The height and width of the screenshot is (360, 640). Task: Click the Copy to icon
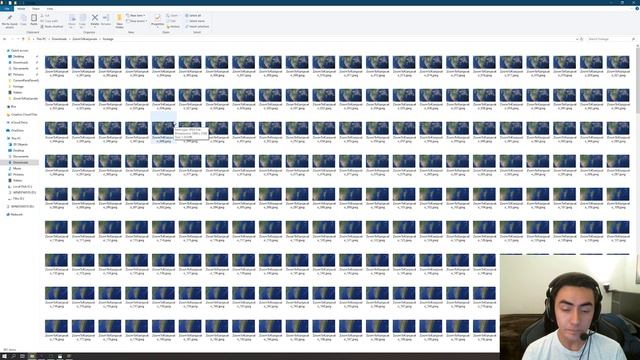click(x=82, y=18)
